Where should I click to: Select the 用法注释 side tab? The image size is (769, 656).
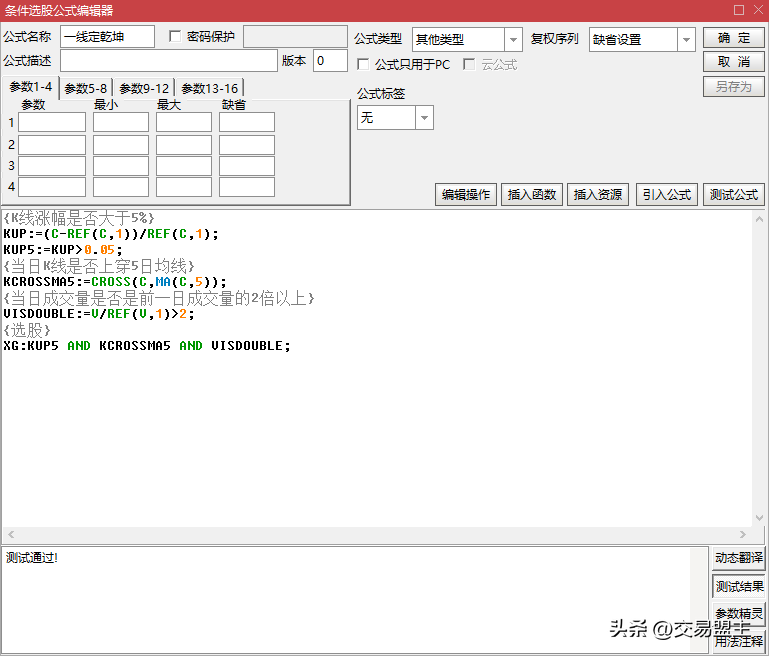tap(739, 641)
